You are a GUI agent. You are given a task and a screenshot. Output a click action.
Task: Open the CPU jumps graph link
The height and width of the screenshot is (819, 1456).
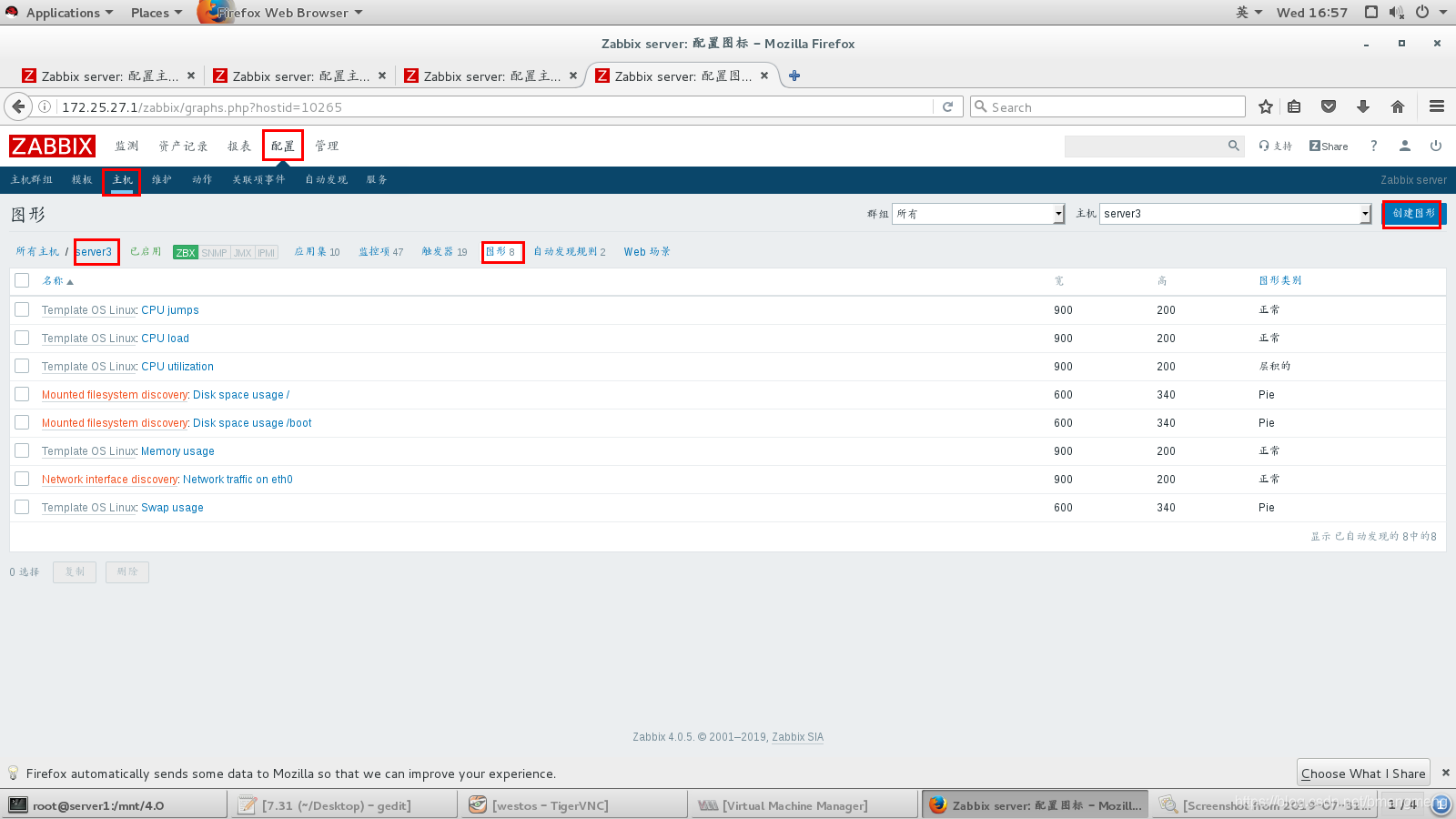(170, 309)
